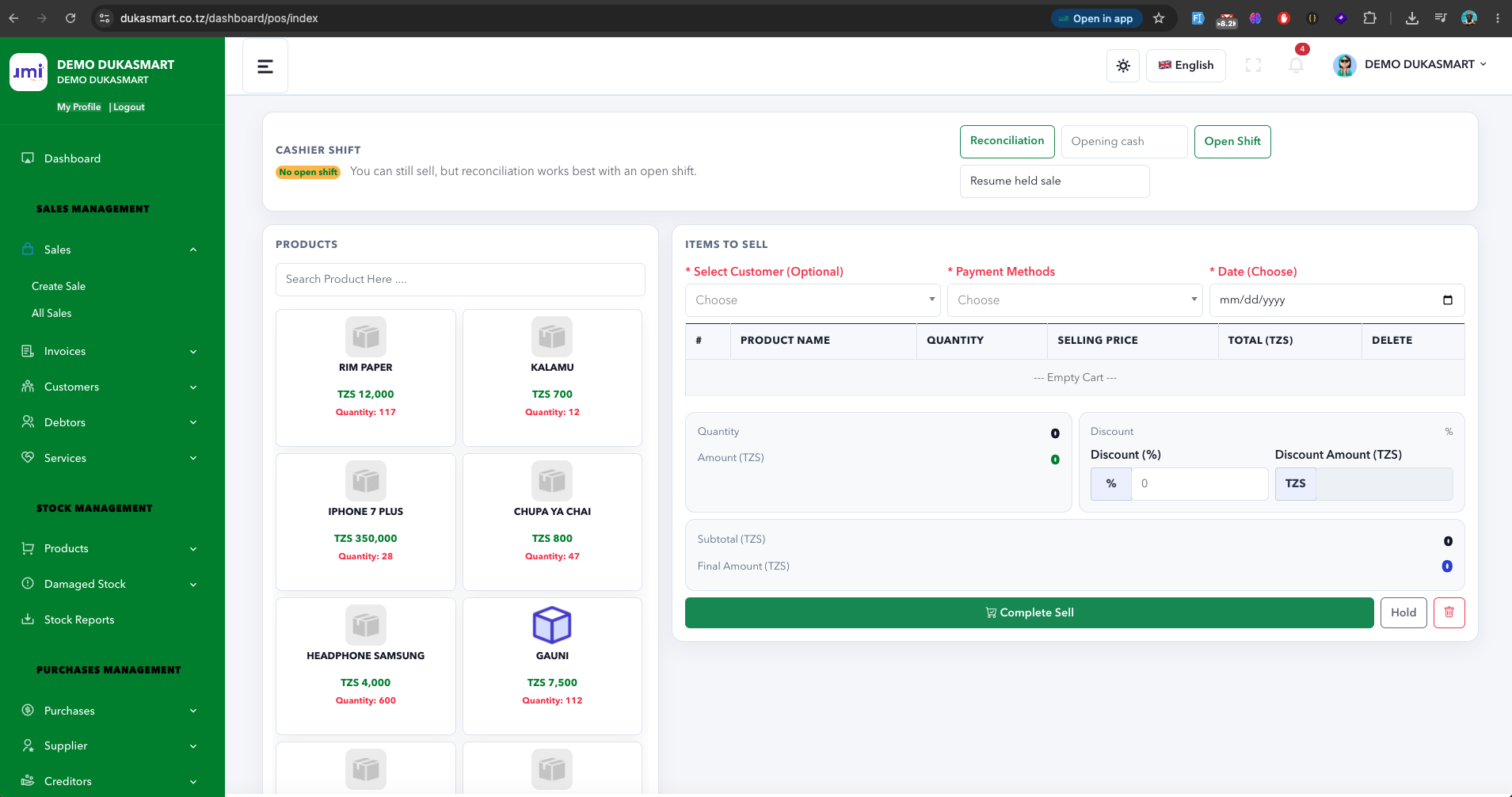Open the notifications bell
This screenshot has height=797, width=1512.
coord(1296,65)
